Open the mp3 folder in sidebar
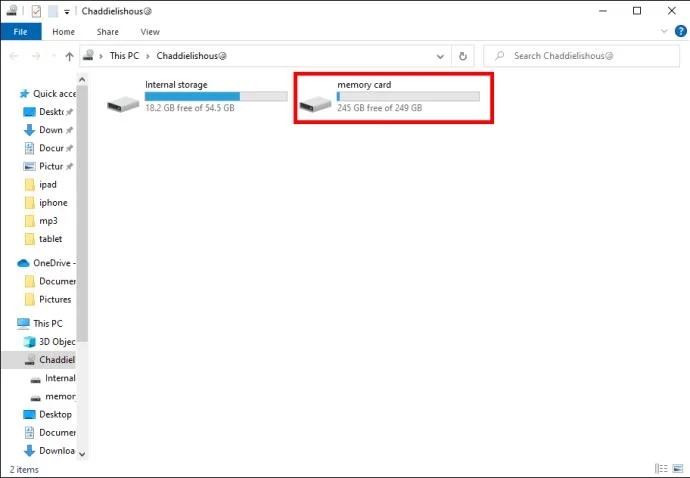 click(x=40, y=221)
